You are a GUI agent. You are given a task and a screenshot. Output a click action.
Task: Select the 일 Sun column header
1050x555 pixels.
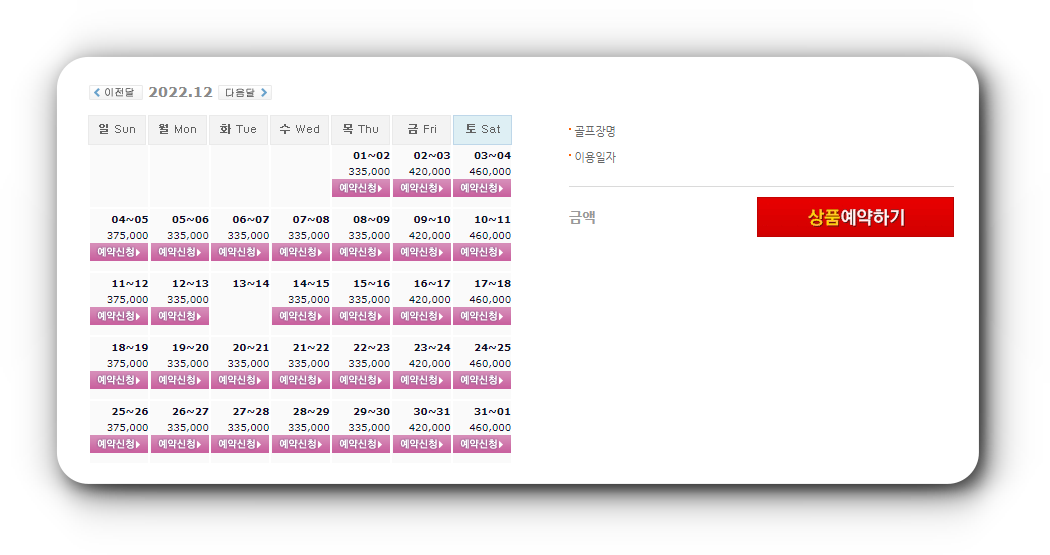117,129
